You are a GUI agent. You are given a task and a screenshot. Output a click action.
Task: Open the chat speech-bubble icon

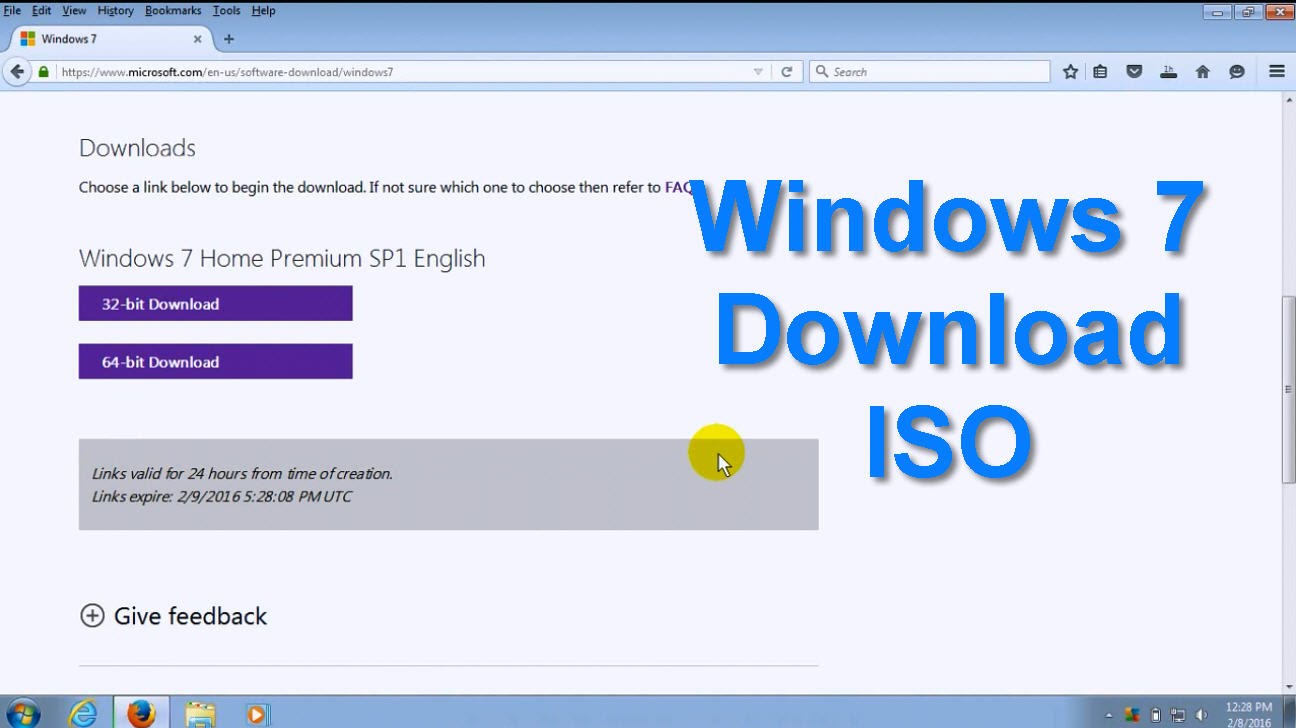1237,72
